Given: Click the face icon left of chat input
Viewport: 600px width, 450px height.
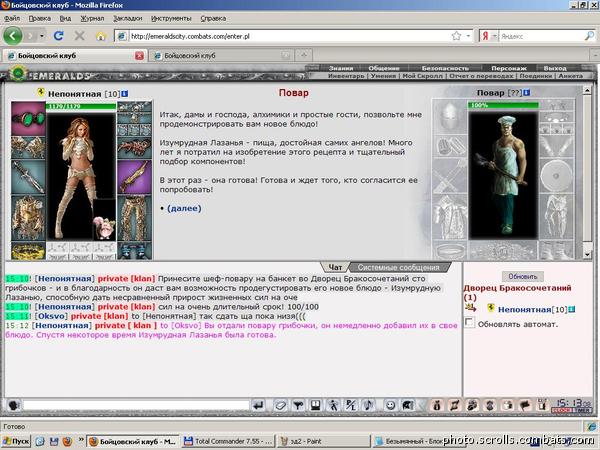Looking at the screenshot, I should tap(13, 405).
